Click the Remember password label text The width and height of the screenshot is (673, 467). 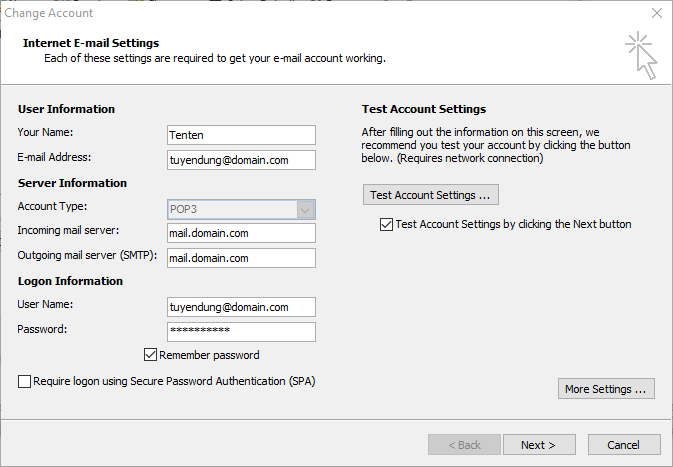click(209, 355)
